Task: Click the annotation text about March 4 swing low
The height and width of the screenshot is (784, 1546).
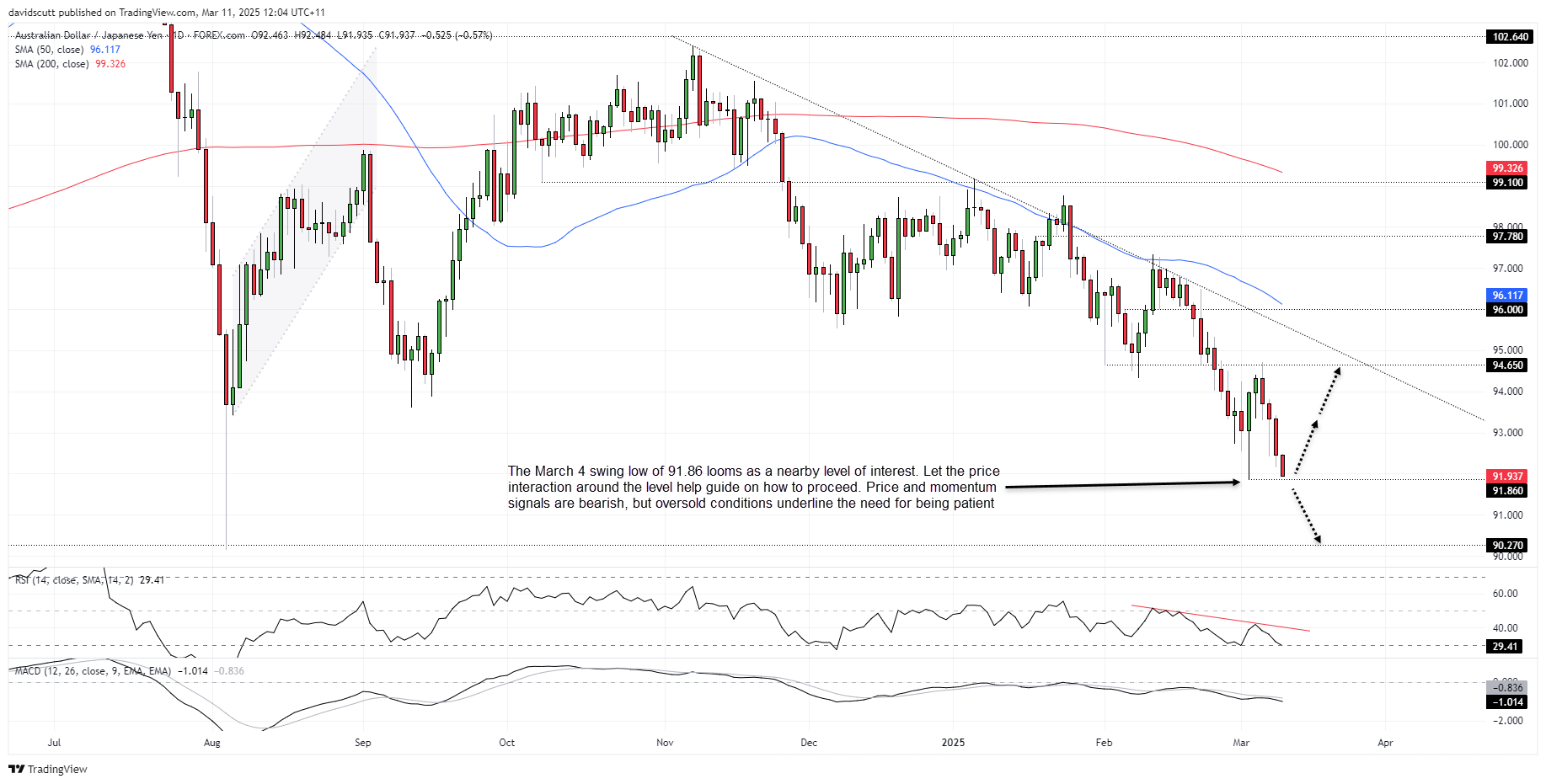Action: coord(753,488)
